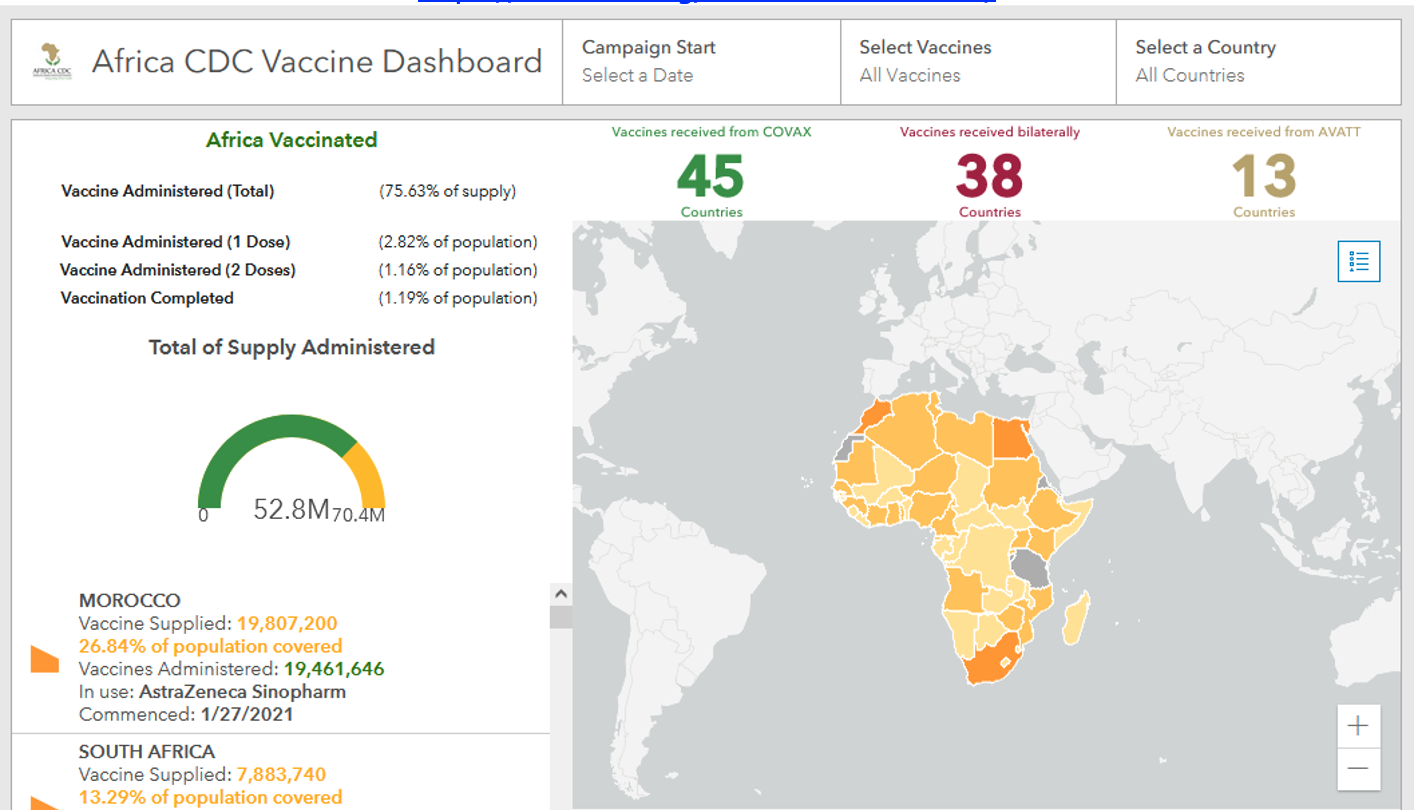Click the Africa CDC logo
Screen dimensions: 1422x810
point(52,61)
